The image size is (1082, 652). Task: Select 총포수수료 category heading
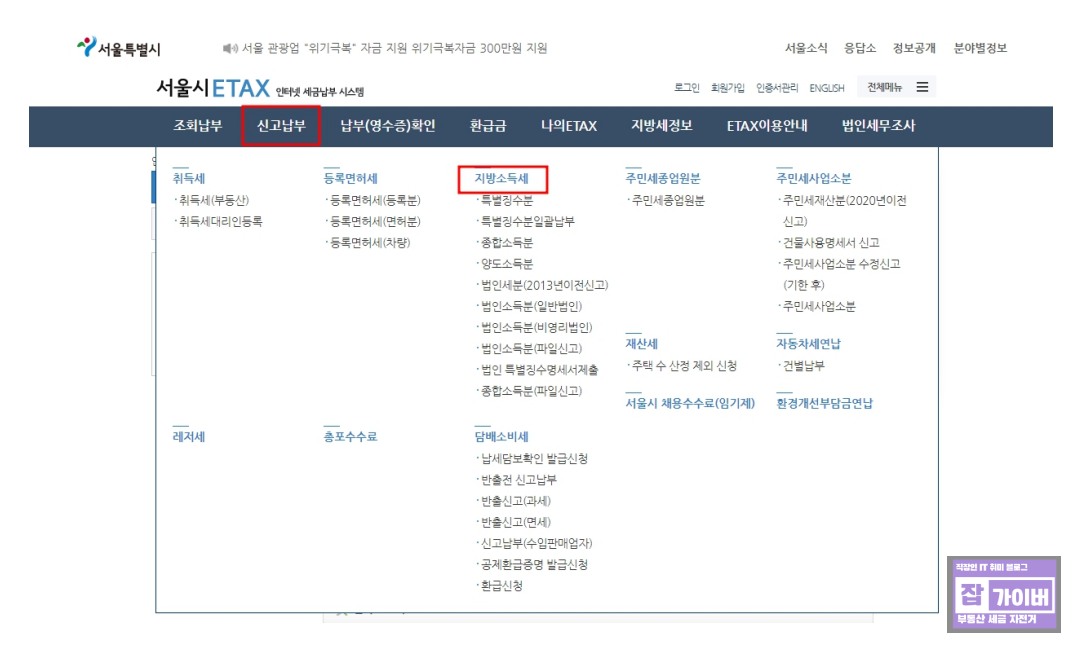[x=350, y=437]
